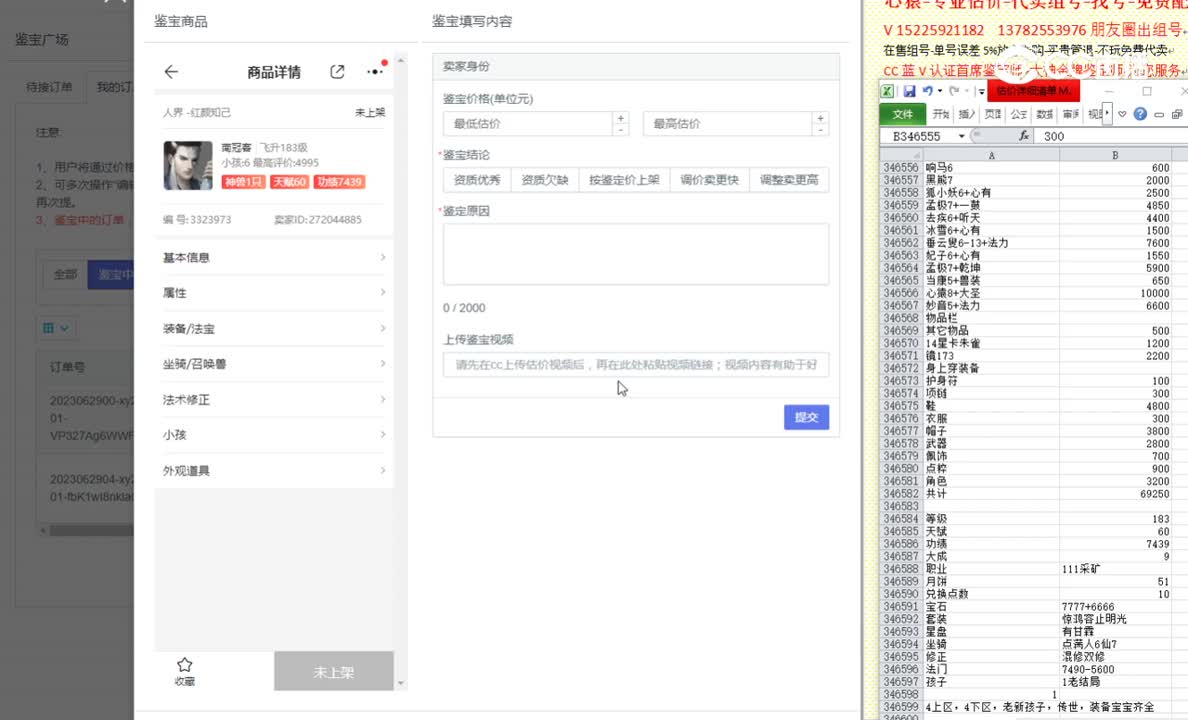Open the help question-mark icon in the spreadsheet
1188x720 pixels.
tap(1141, 113)
